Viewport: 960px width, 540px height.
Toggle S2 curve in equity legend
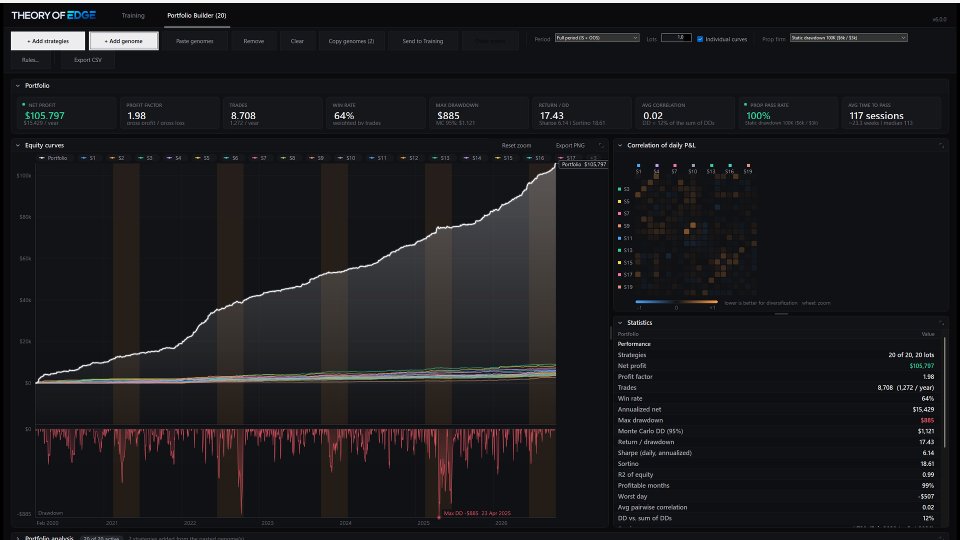pyautogui.click(x=116, y=158)
